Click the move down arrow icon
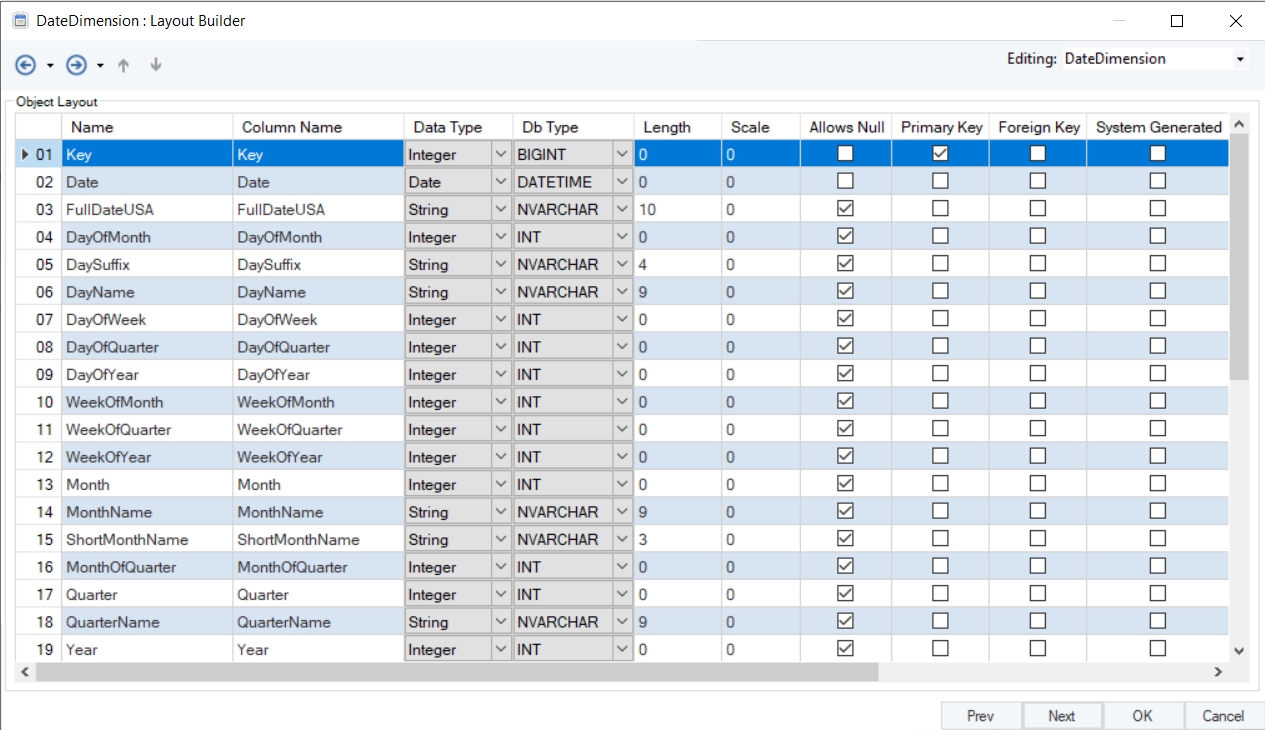The image size is (1265, 730). pyautogui.click(x=155, y=65)
